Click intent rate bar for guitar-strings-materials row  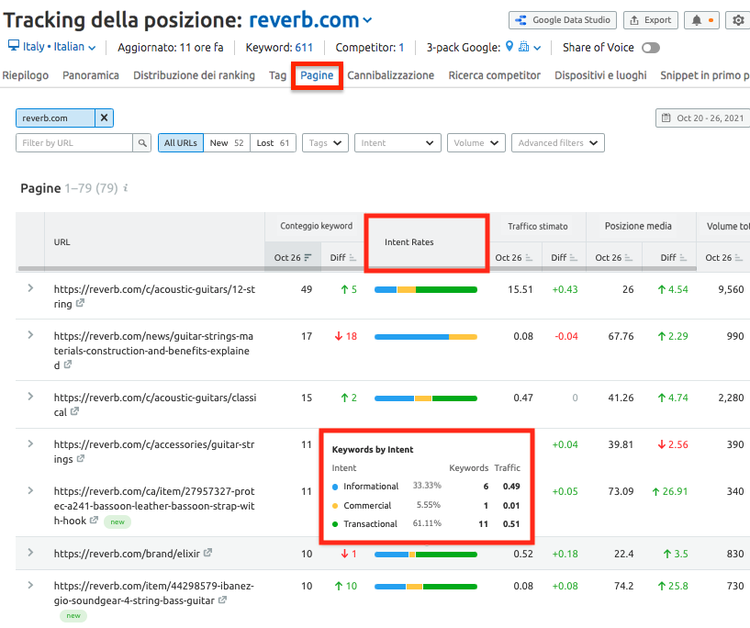426,337
